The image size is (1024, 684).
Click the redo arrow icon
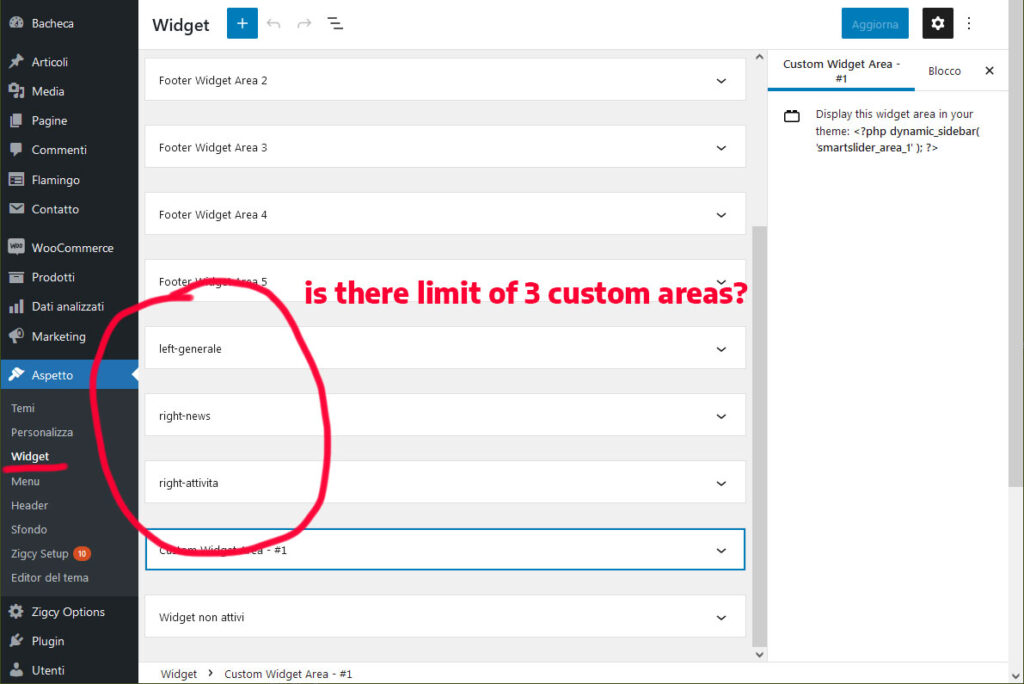tap(304, 24)
